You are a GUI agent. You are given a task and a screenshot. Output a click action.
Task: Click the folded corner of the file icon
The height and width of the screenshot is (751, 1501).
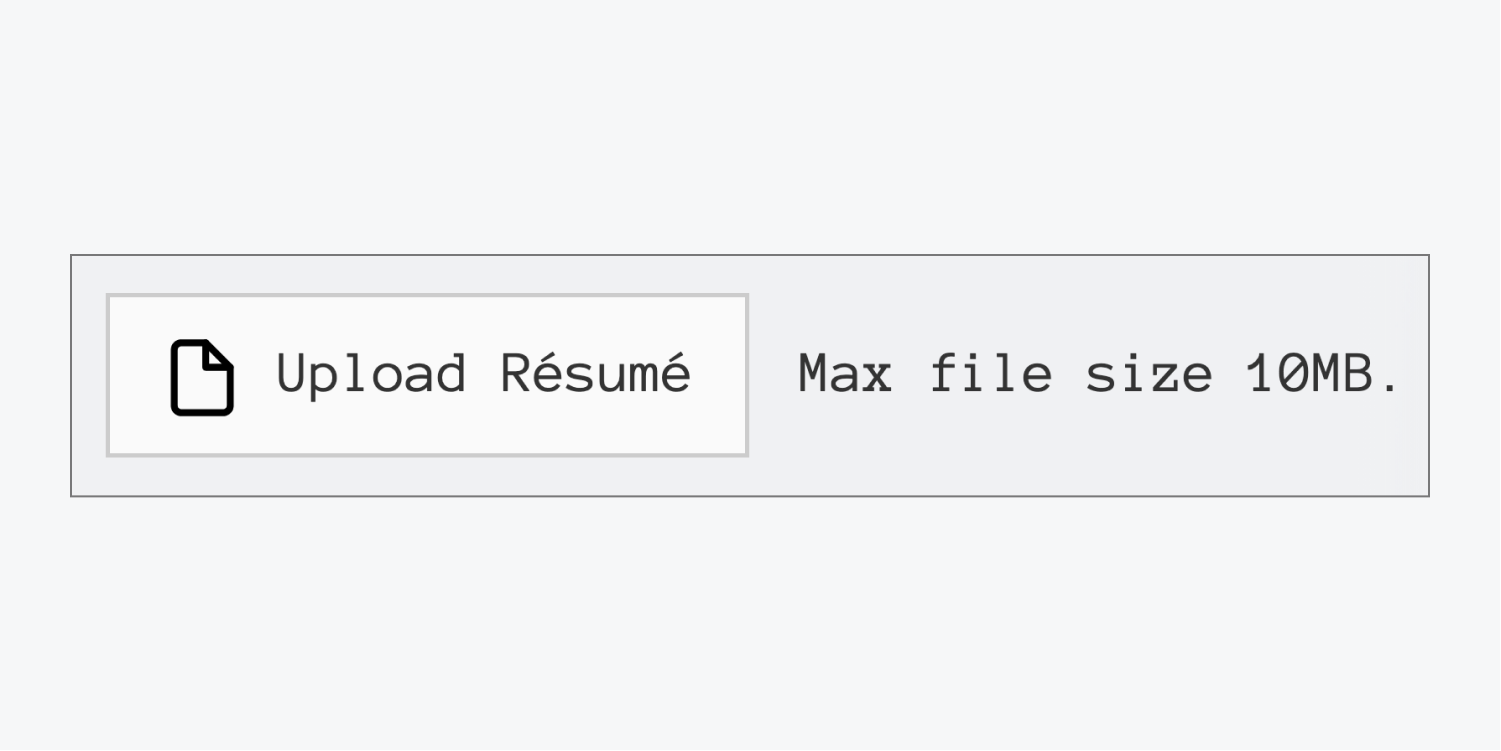point(220,357)
